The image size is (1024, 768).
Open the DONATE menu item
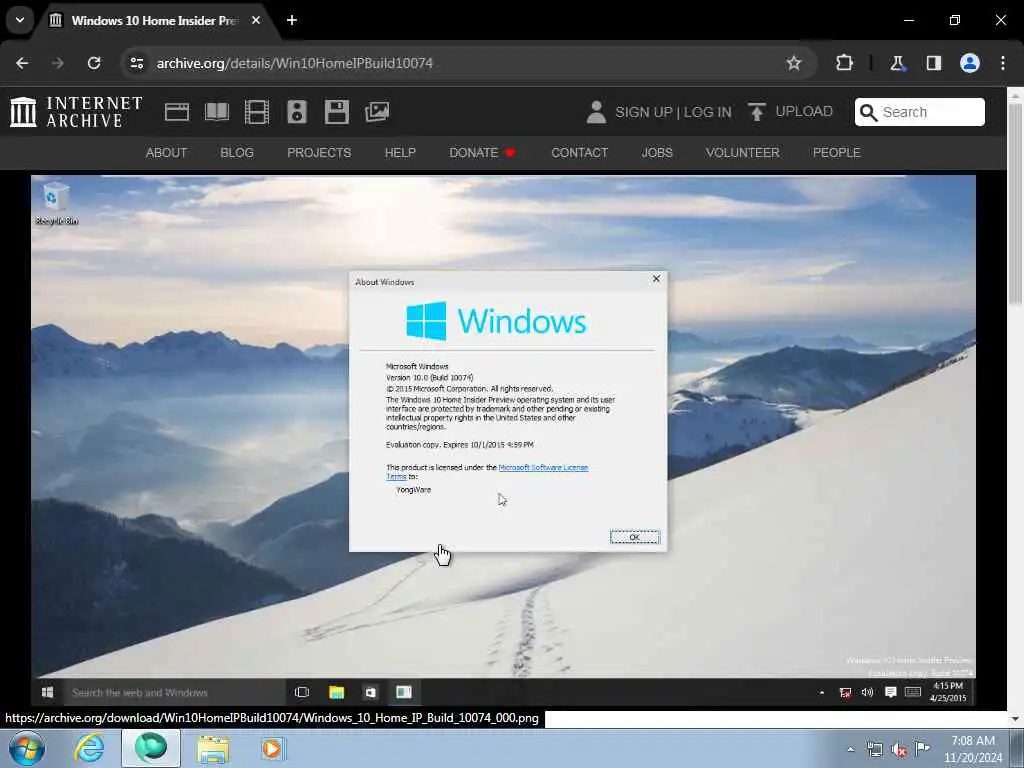483,152
